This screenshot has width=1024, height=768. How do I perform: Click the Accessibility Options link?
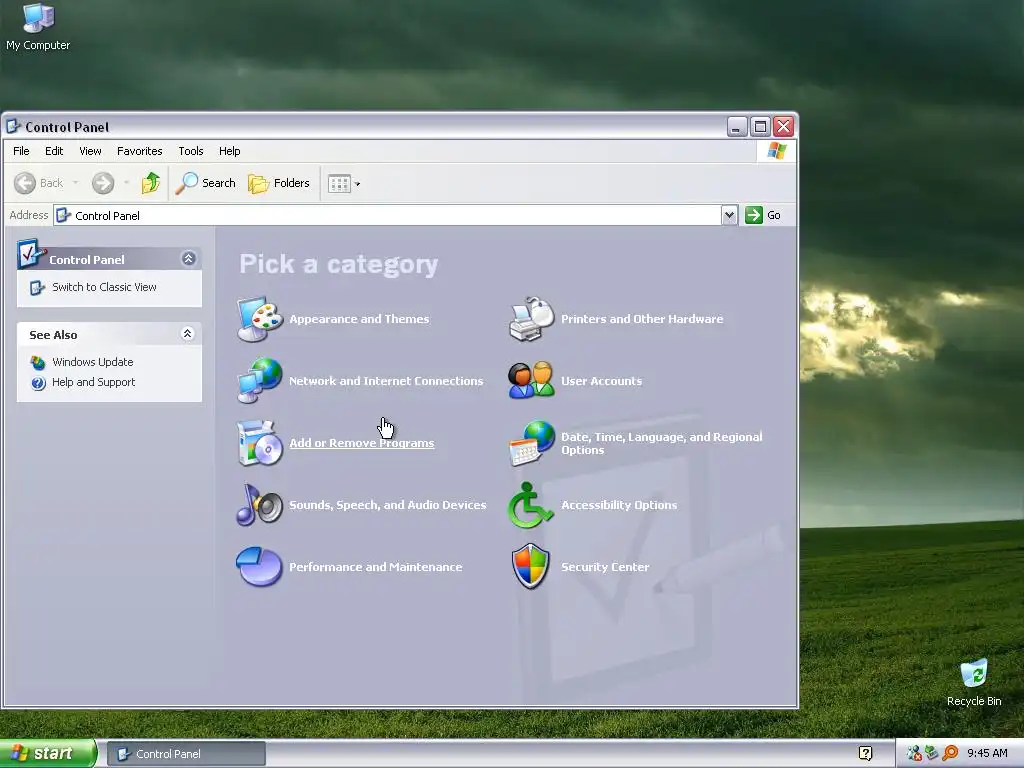pos(619,505)
